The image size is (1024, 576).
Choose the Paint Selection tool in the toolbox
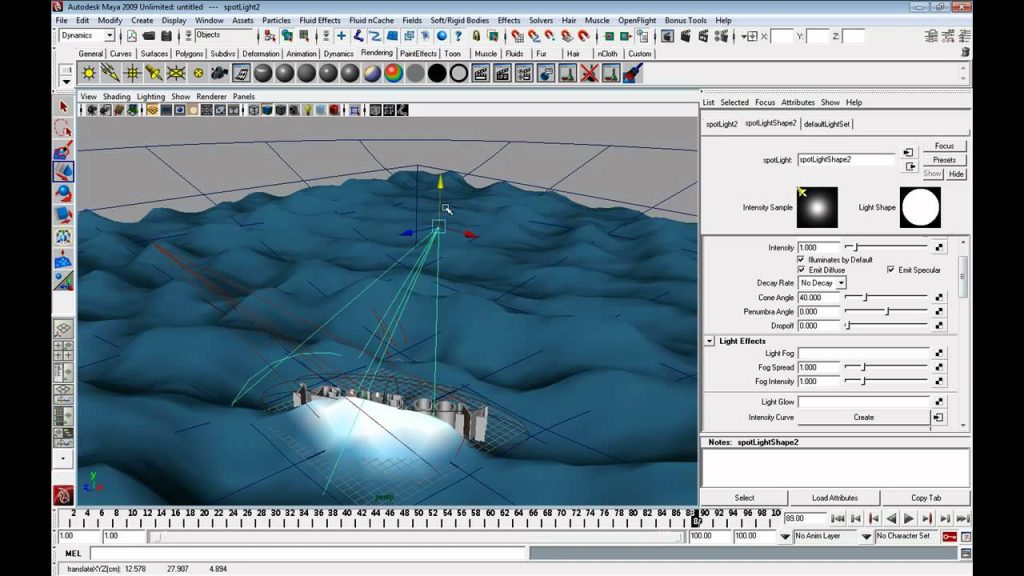tap(63, 150)
